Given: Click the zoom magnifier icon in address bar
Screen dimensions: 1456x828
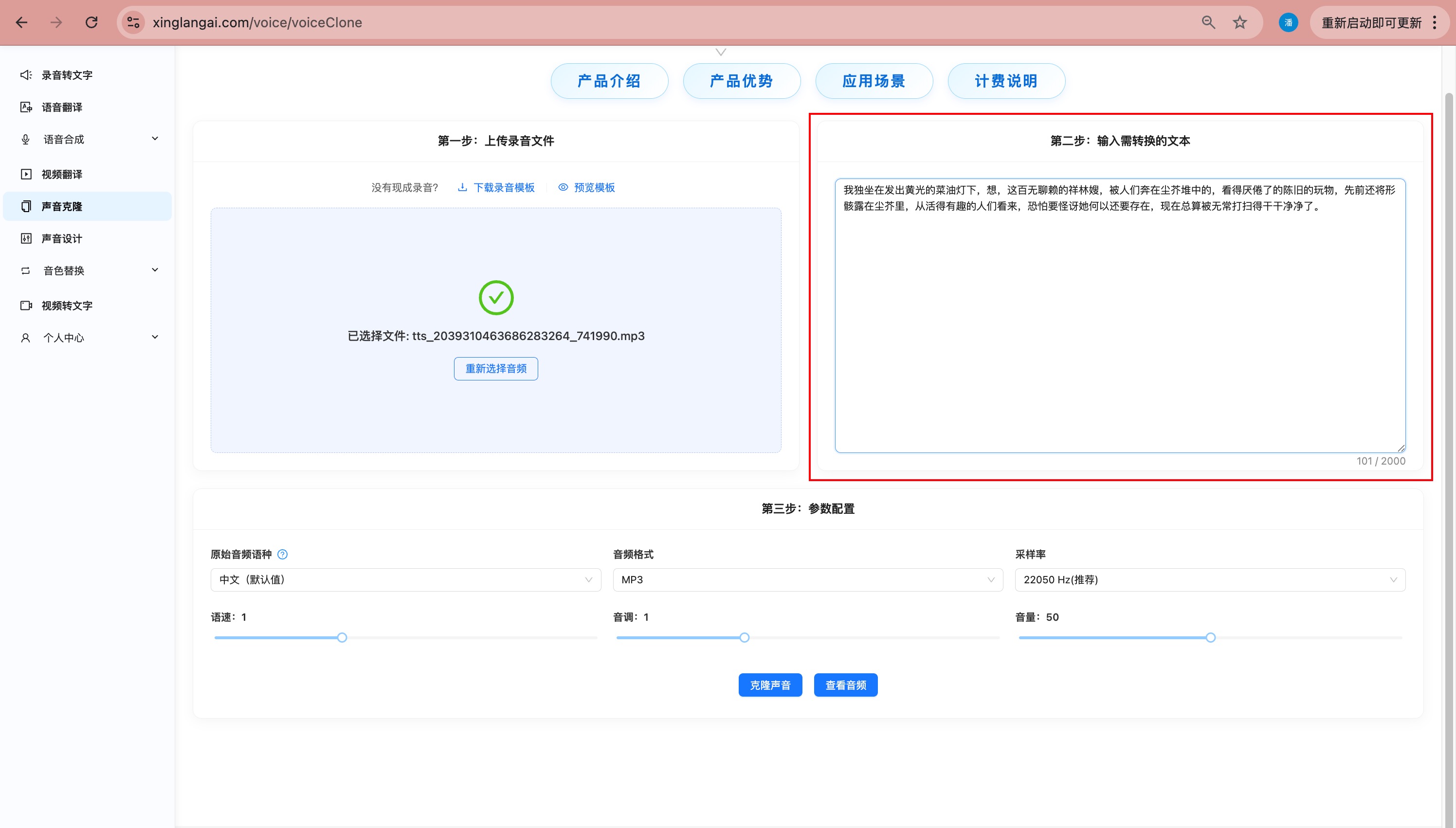Looking at the screenshot, I should pos(1208,22).
